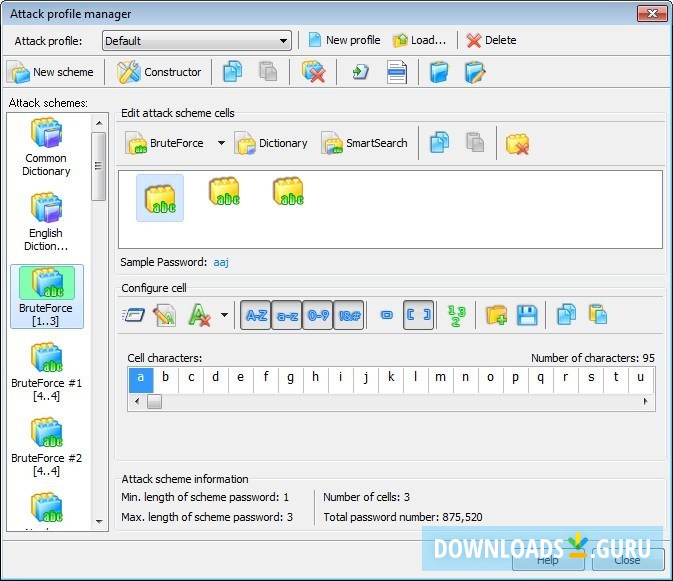The width and height of the screenshot is (673, 581).
Task: Click the edit scheme pencil icon
Action: coord(475,72)
